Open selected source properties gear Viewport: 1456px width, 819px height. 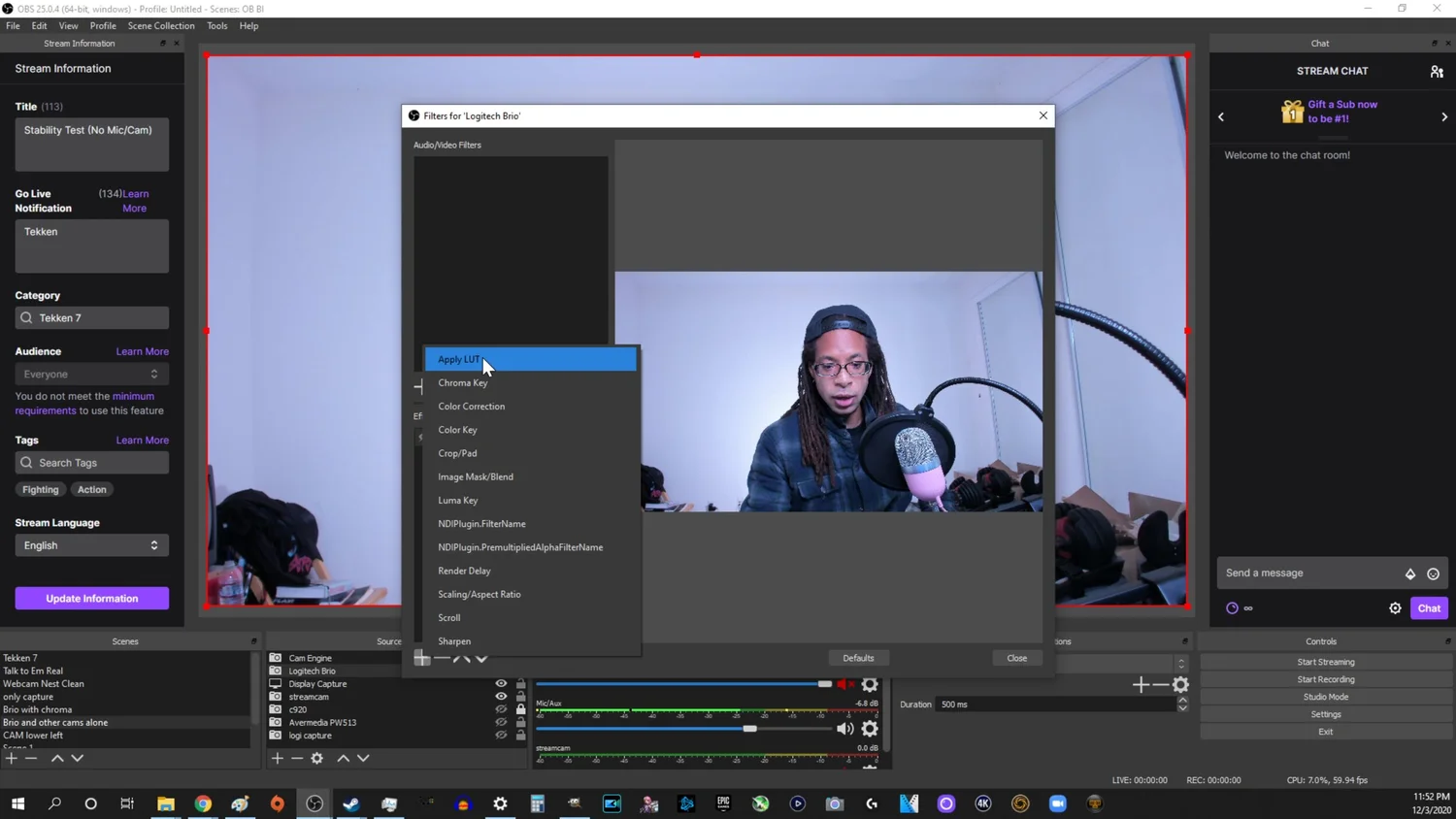(316, 758)
